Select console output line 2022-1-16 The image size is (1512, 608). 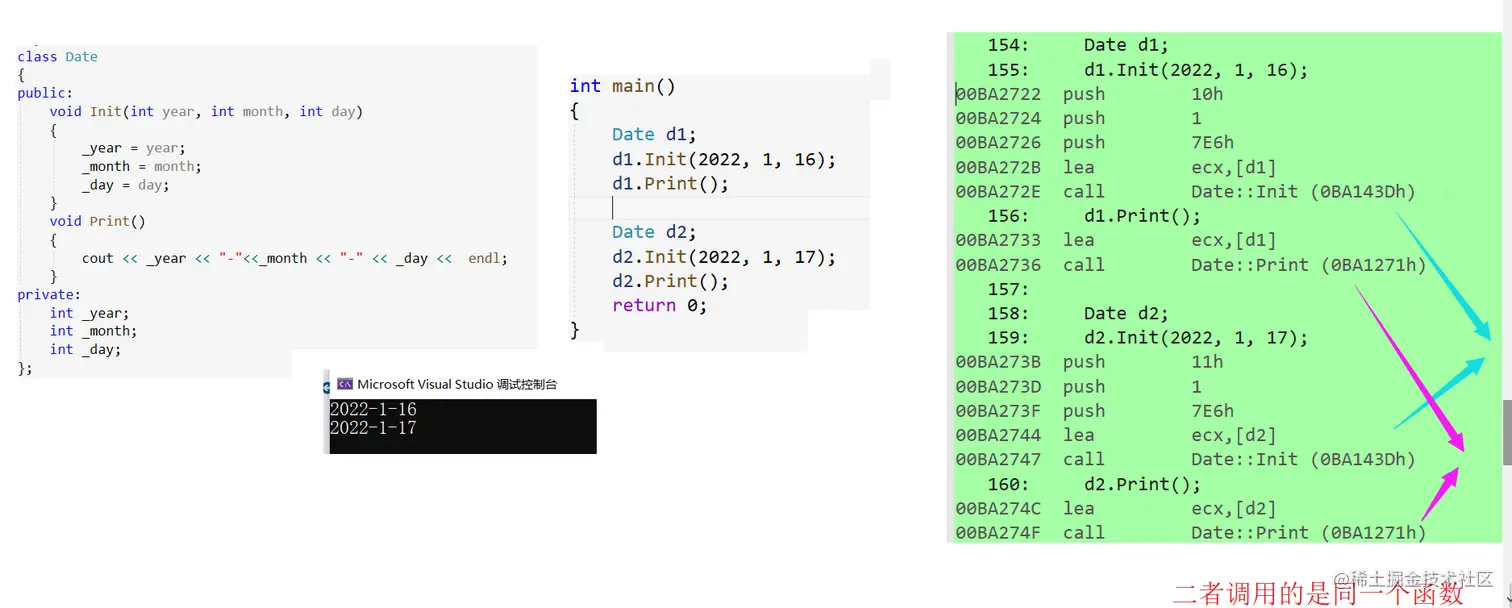[373, 410]
